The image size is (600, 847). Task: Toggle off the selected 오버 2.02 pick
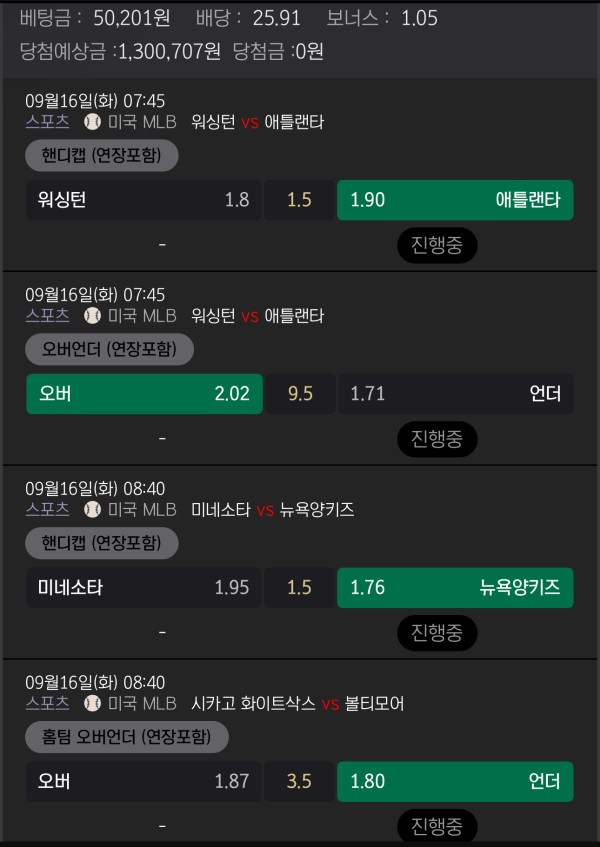coord(143,394)
